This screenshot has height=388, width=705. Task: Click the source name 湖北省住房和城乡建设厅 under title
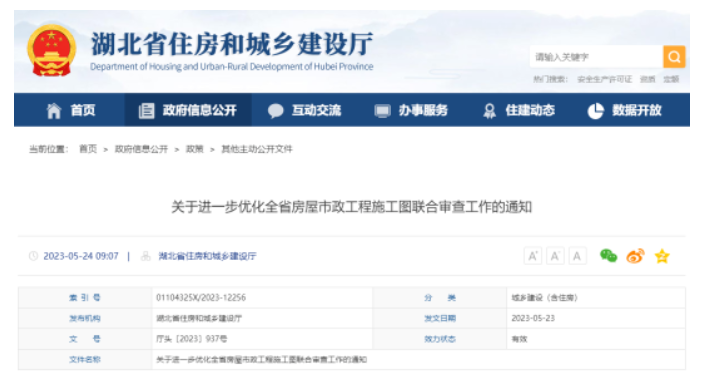[207, 256]
